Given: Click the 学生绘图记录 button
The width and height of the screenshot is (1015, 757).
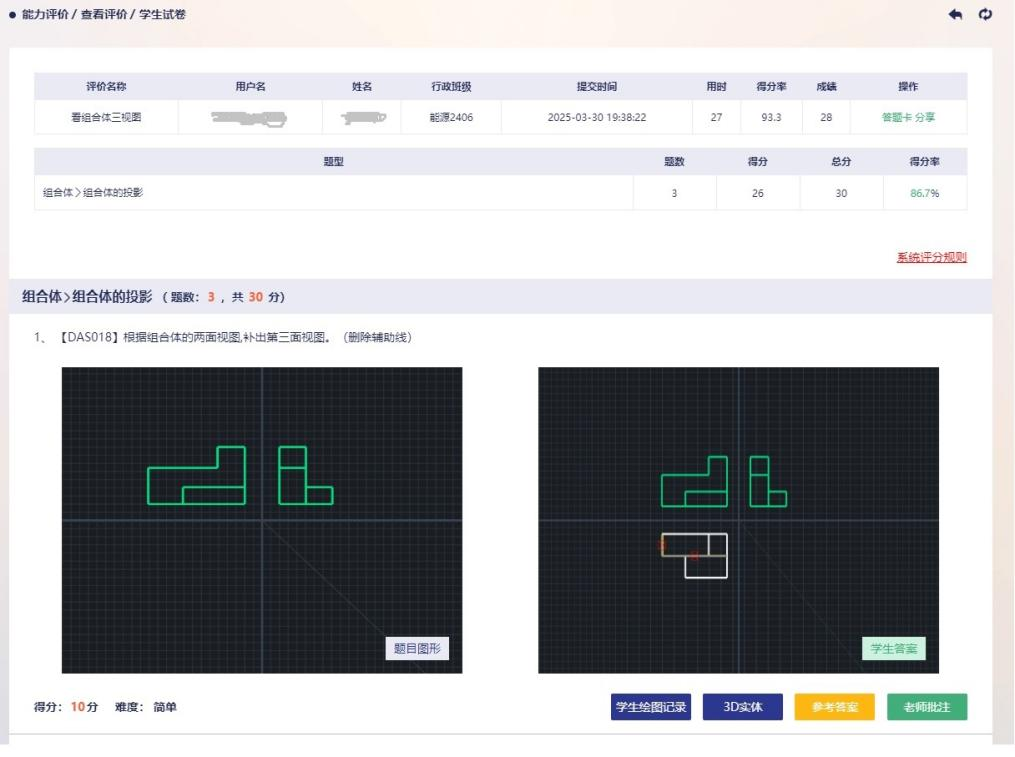Looking at the screenshot, I should tap(650, 707).
